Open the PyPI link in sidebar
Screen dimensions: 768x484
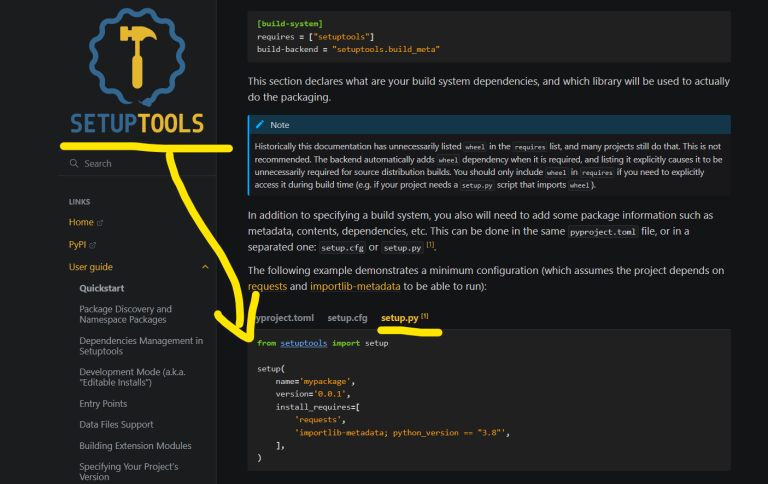point(78,244)
